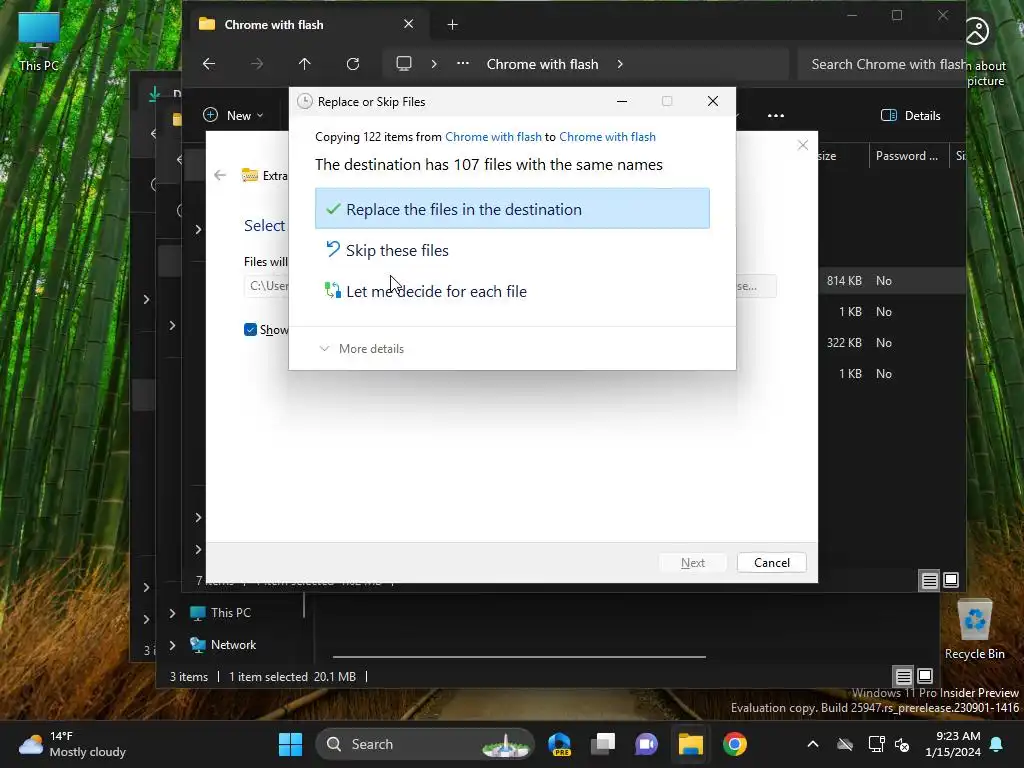
Task: Show hidden path ellipsis in address bar
Action: coord(462,64)
